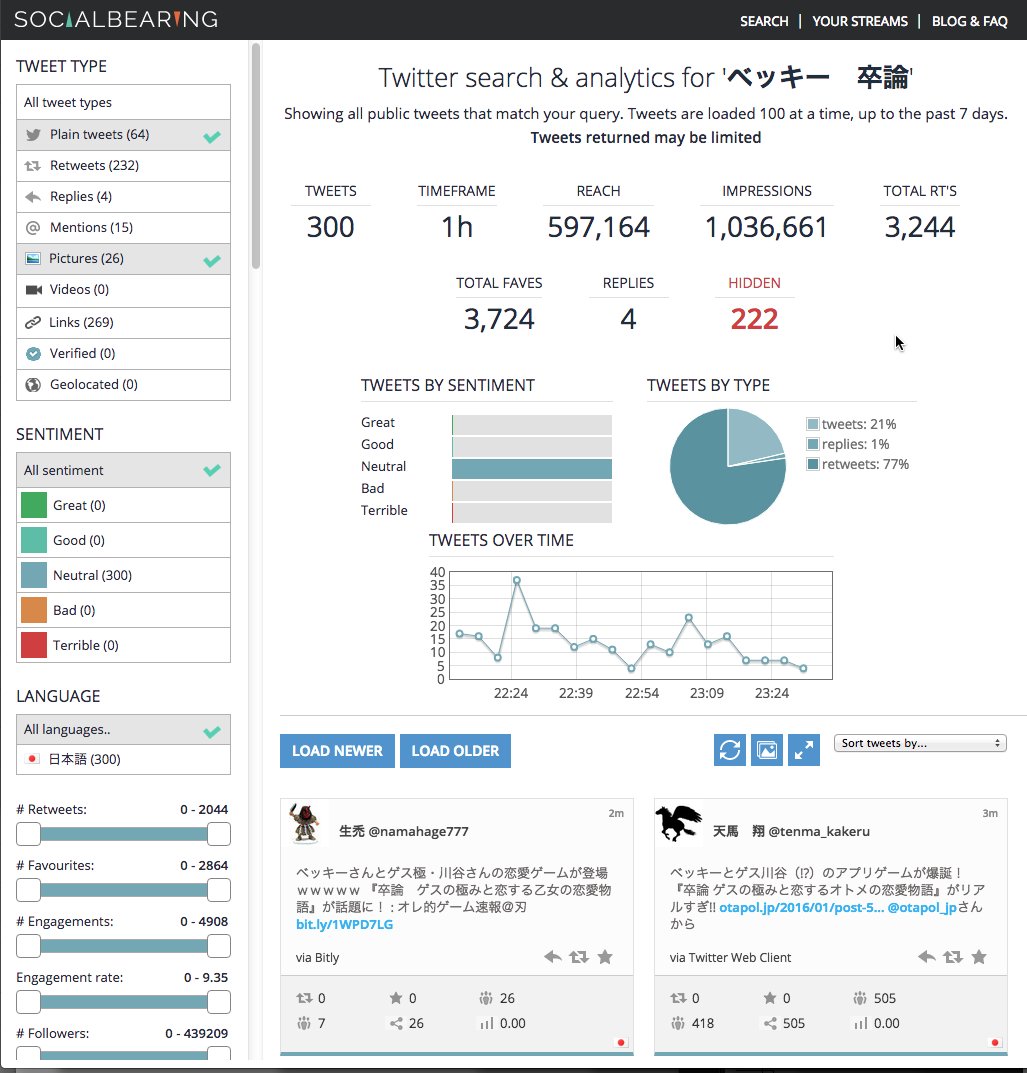Click reply arrow on namahage777 tweet
1027x1073 pixels.
[553, 957]
